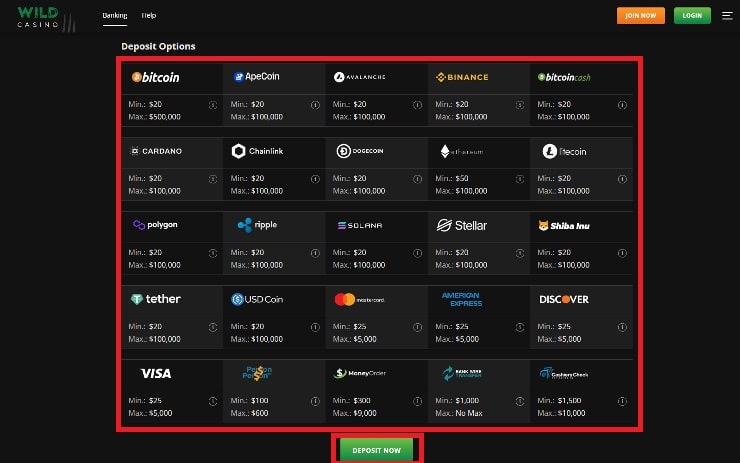Click Person to Person Max.: $600 text
The width and height of the screenshot is (740, 463).
[249, 413]
